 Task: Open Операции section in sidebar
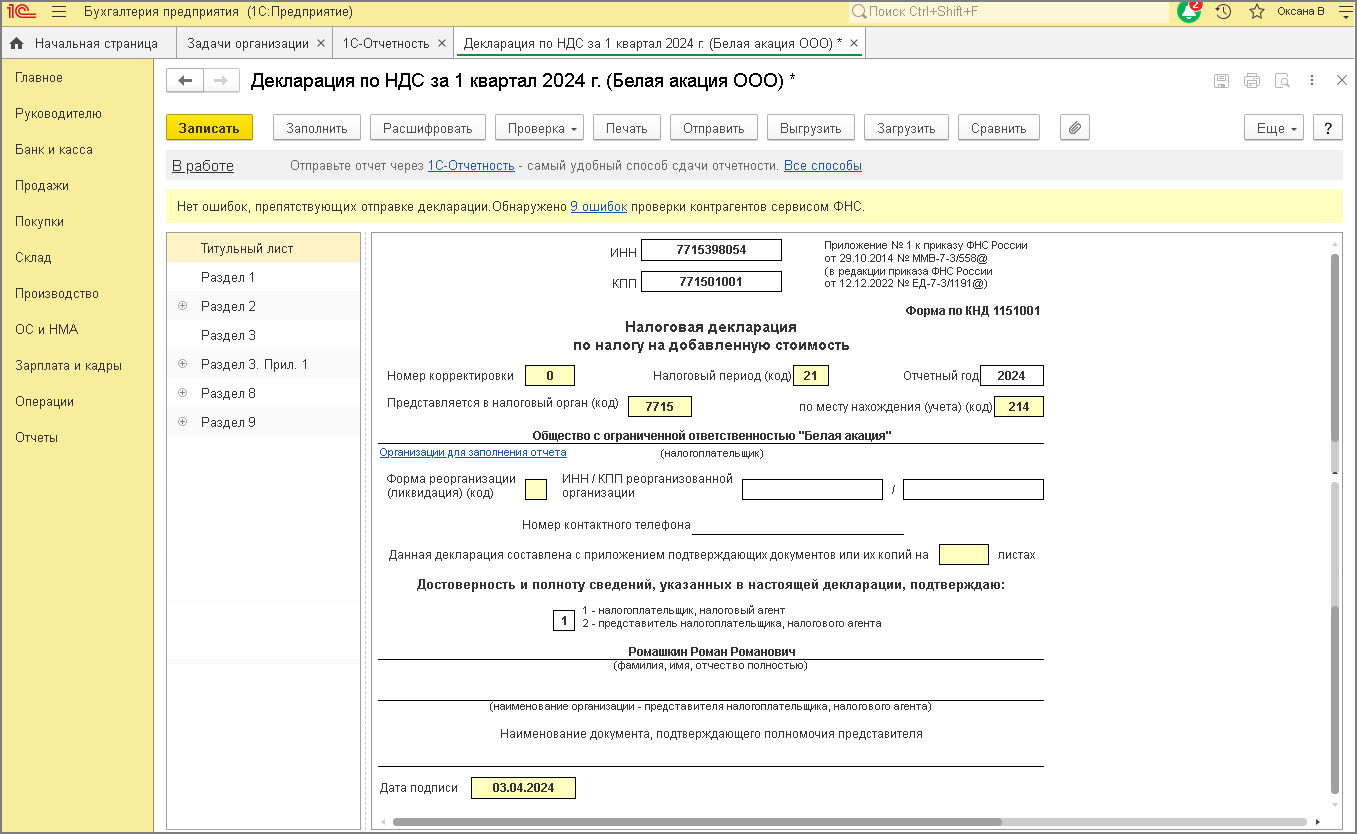click(44, 402)
